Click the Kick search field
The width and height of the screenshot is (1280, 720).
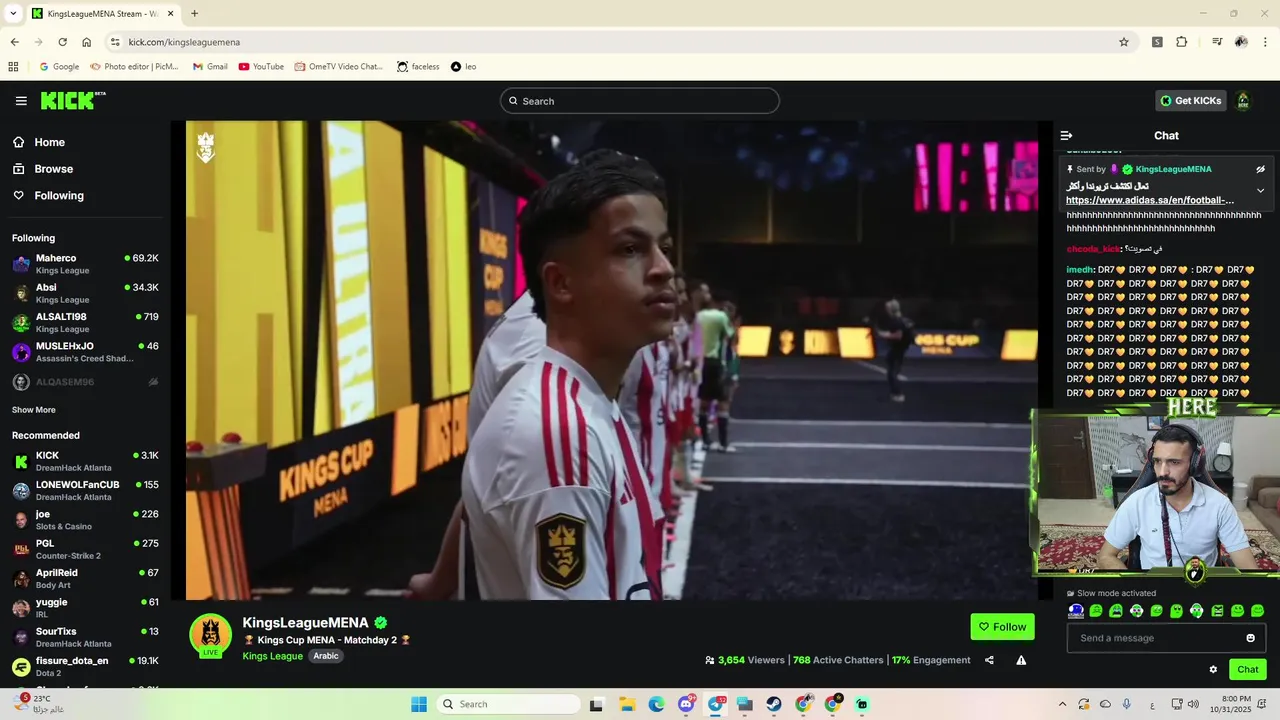[640, 101]
